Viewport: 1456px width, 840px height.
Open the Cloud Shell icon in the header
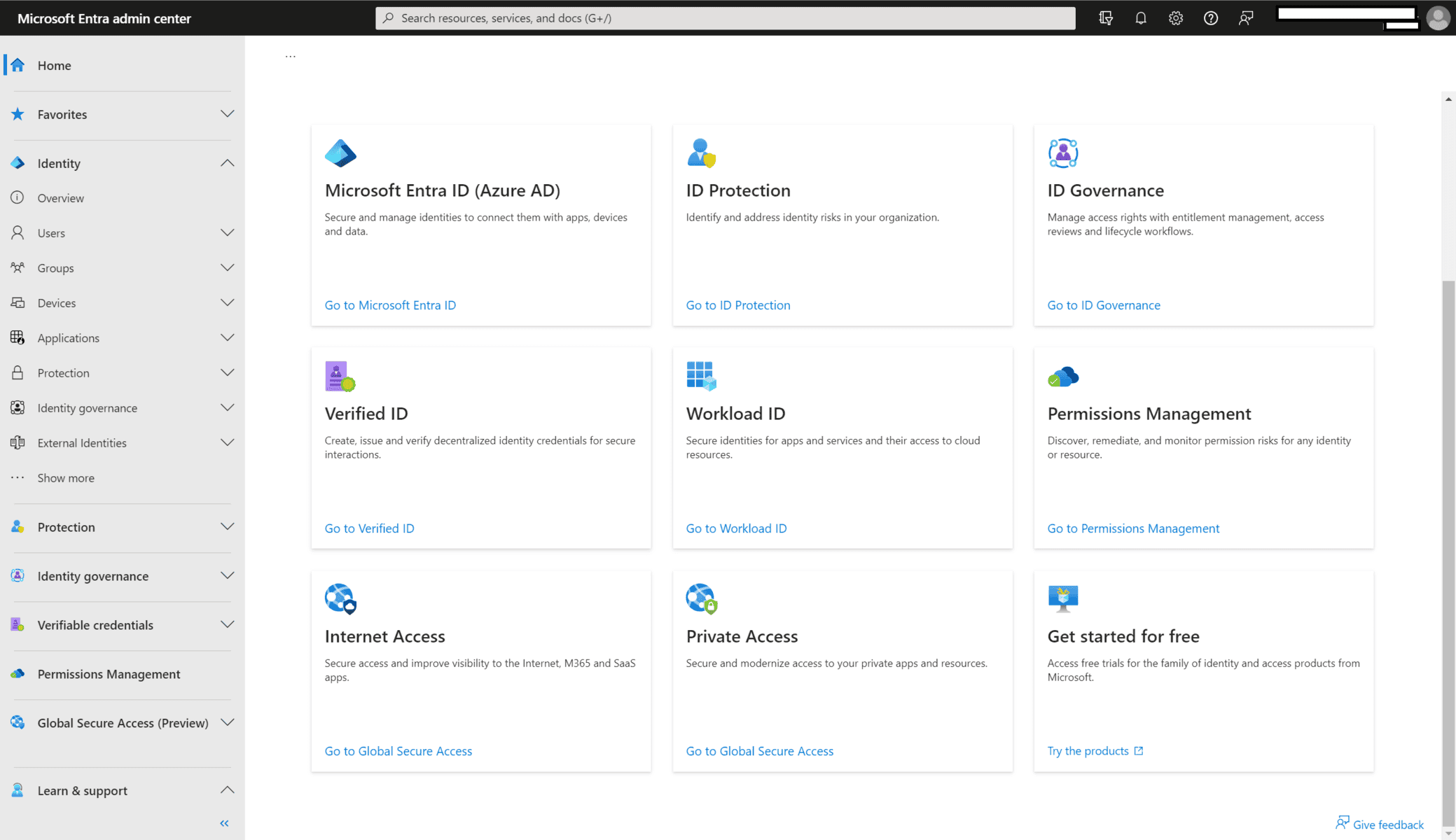[x=1106, y=18]
